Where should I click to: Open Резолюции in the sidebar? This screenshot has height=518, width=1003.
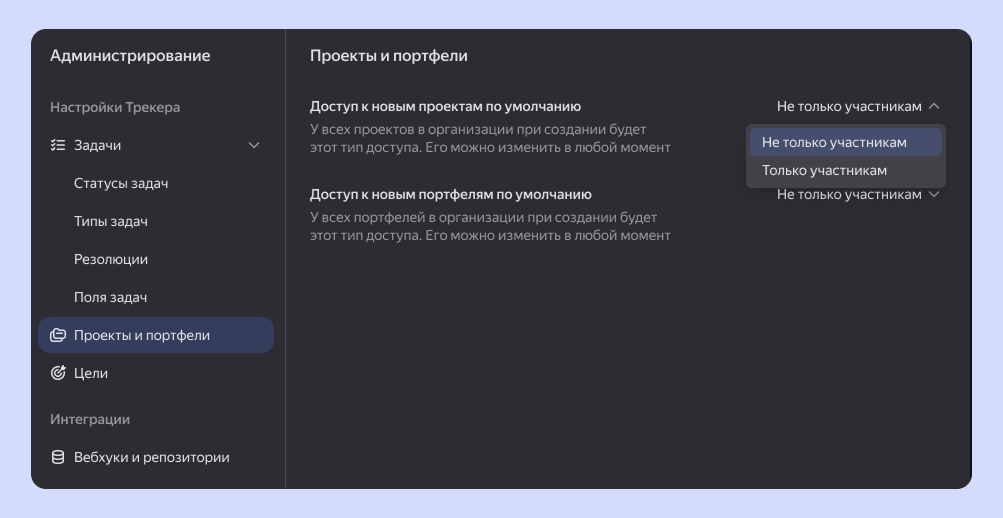click(111, 259)
